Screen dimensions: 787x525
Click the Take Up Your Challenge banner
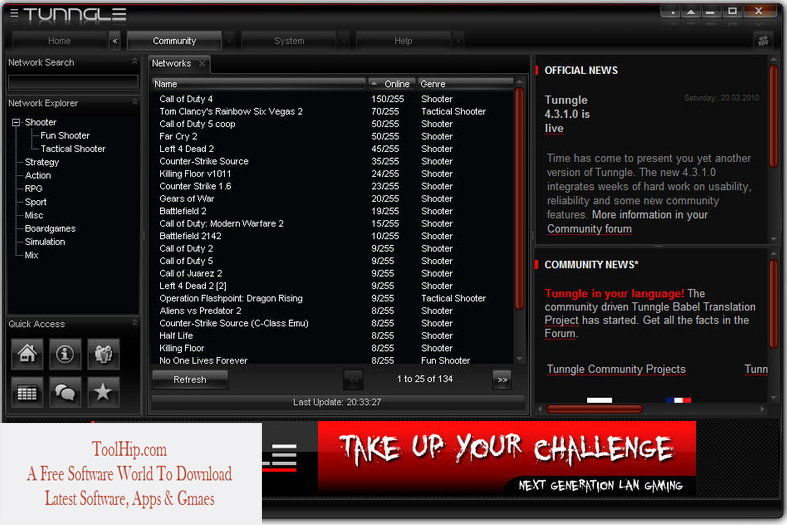(x=507, y=457)
